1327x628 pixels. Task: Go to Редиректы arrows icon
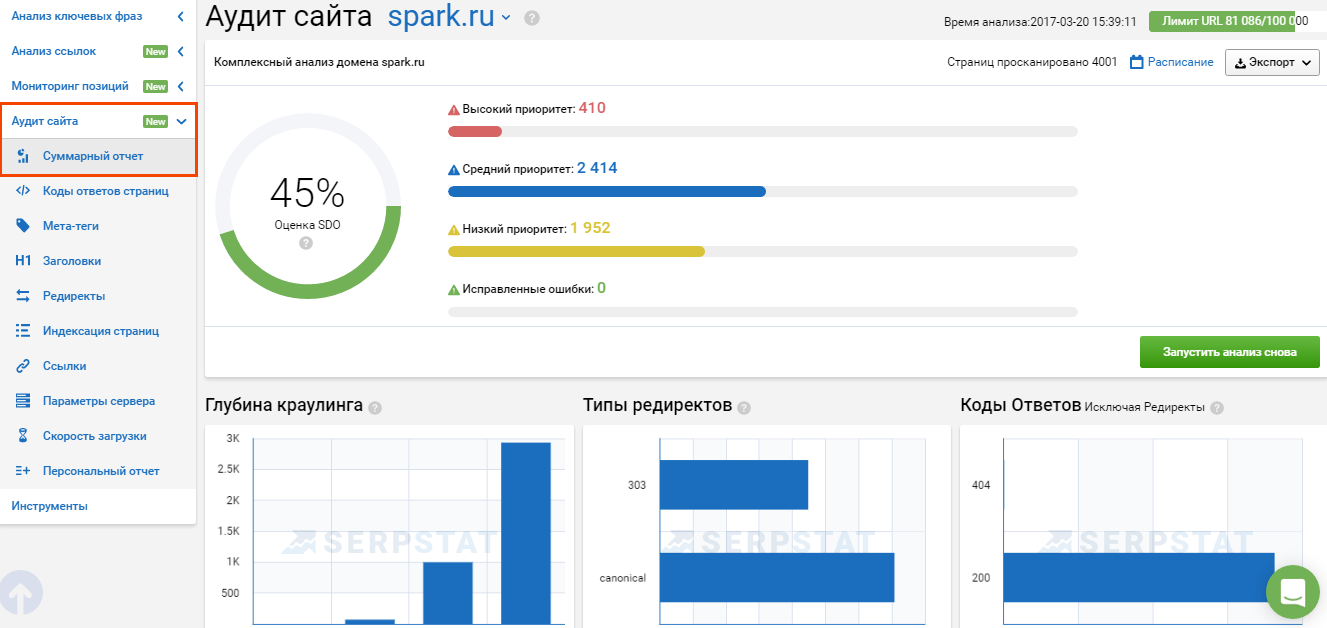pos(22,296)
